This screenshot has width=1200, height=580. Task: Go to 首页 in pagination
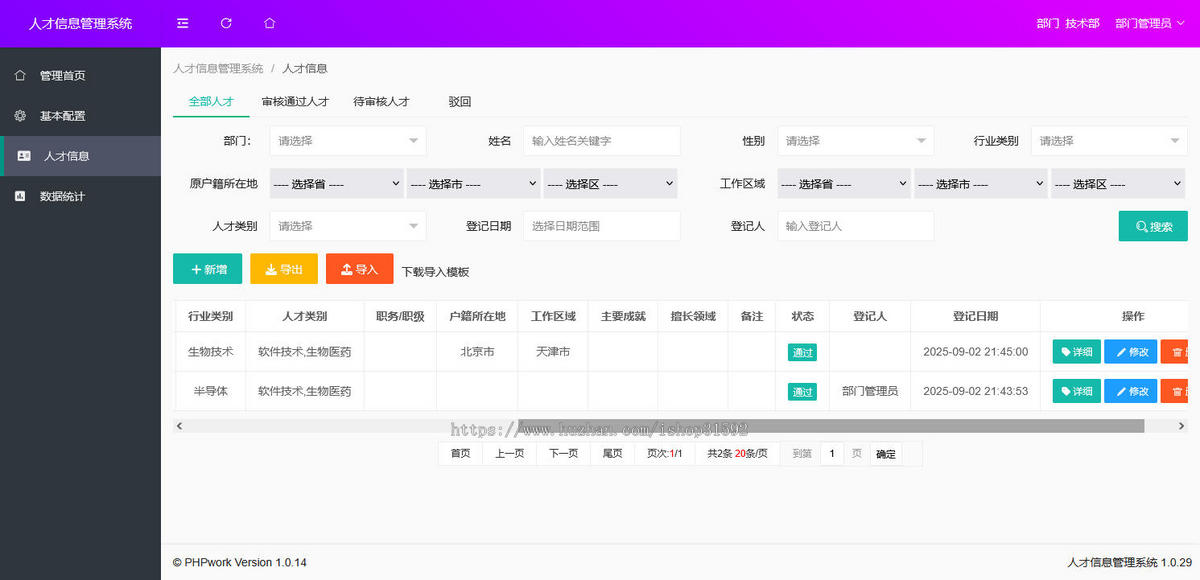(x=460, y=454)
